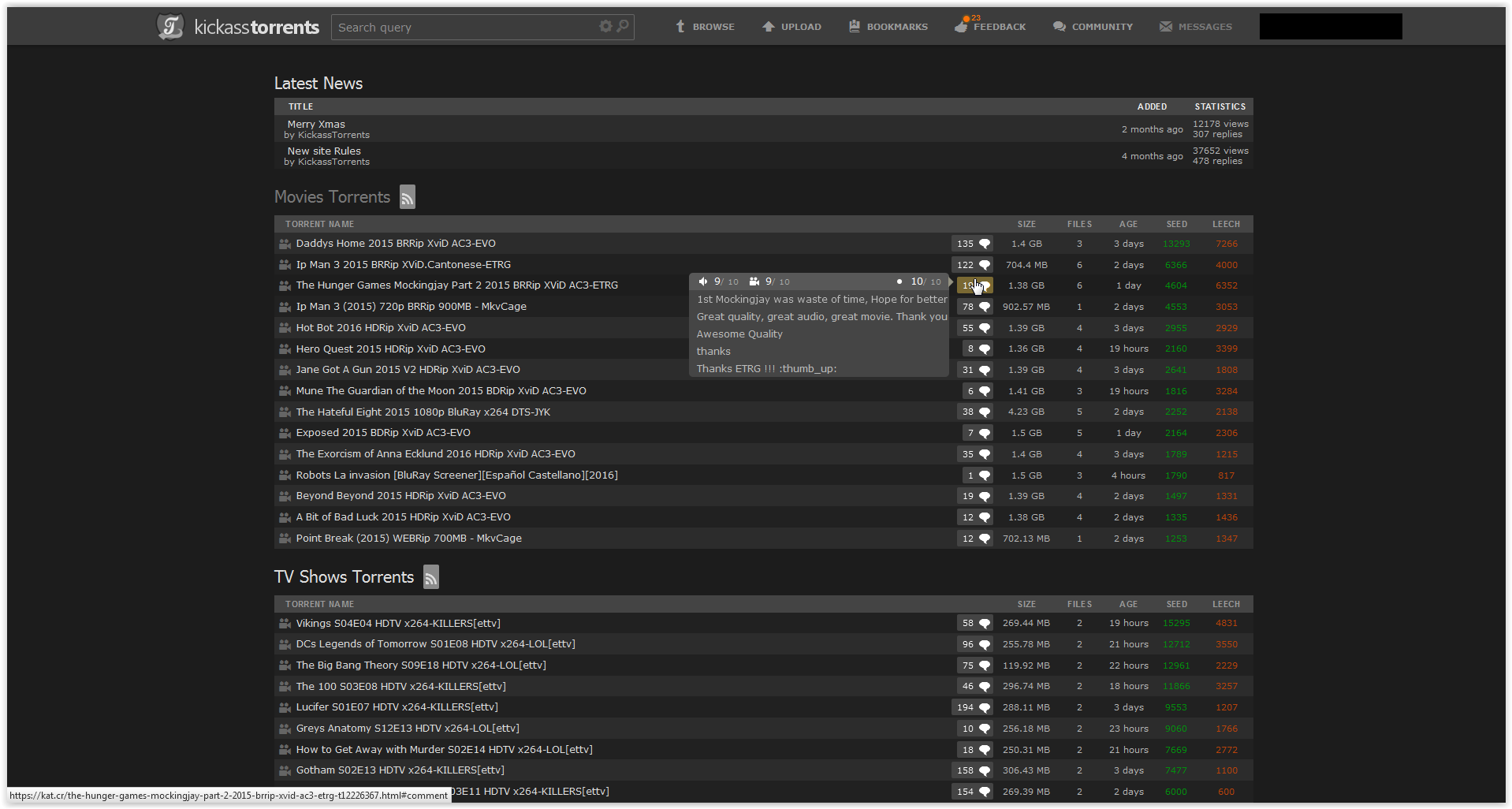The height and width of the screenshot is (809, 1512).
Task: Open advanced search settings gear icon
Action: [605, 26]
